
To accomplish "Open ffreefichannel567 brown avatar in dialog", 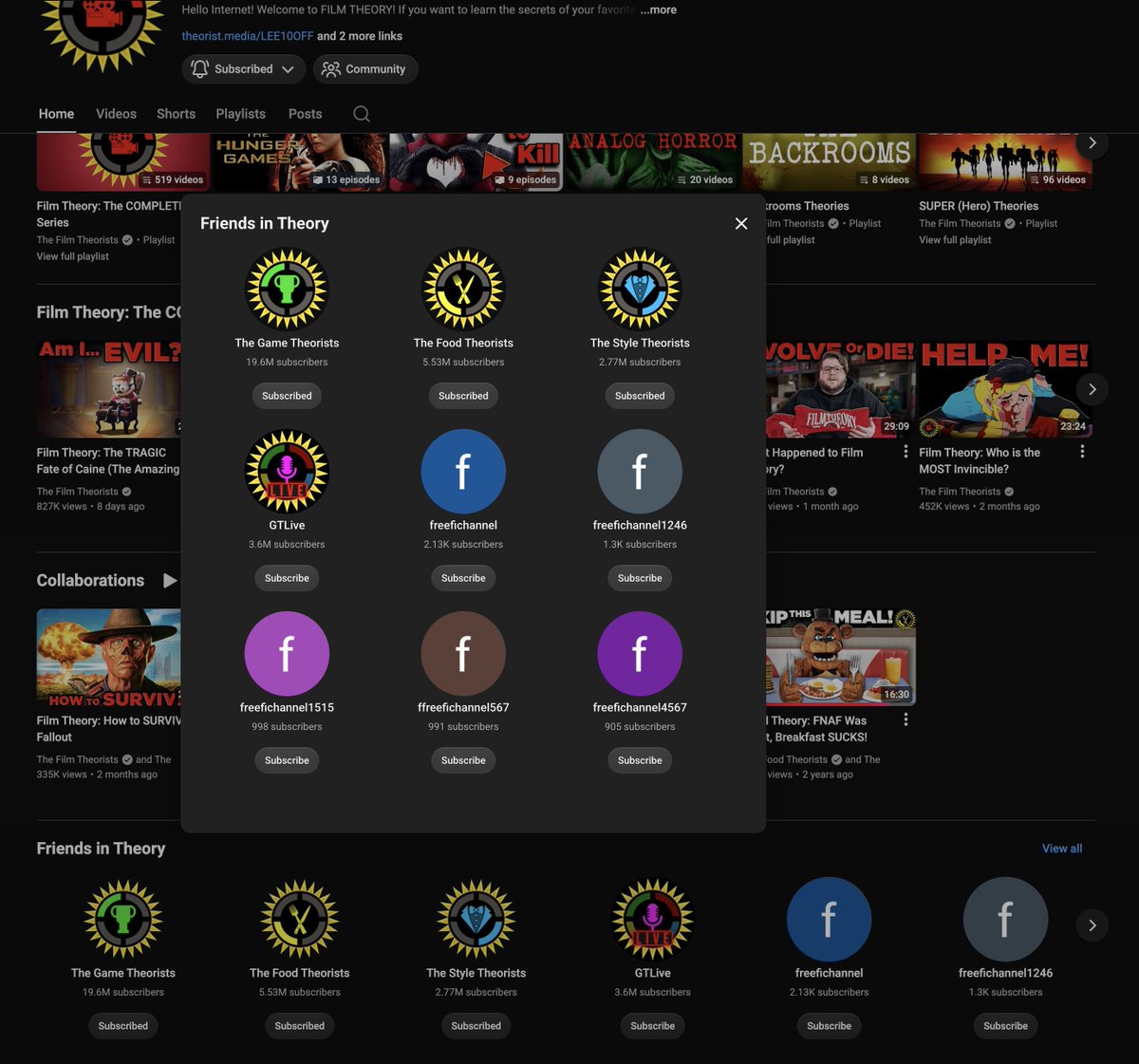I will (x=463, y=654).
